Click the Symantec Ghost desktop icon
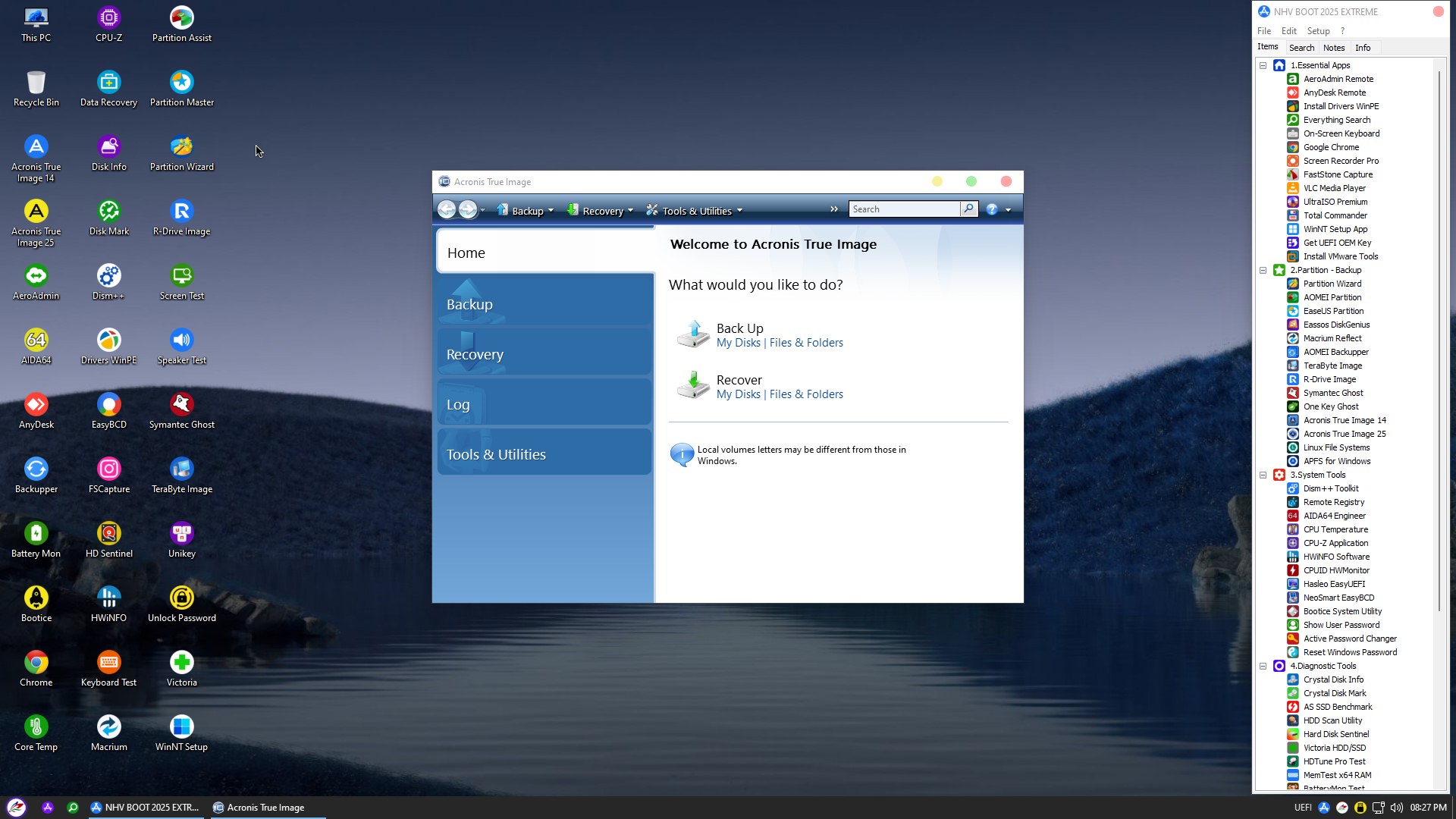 tap(181, 405)
